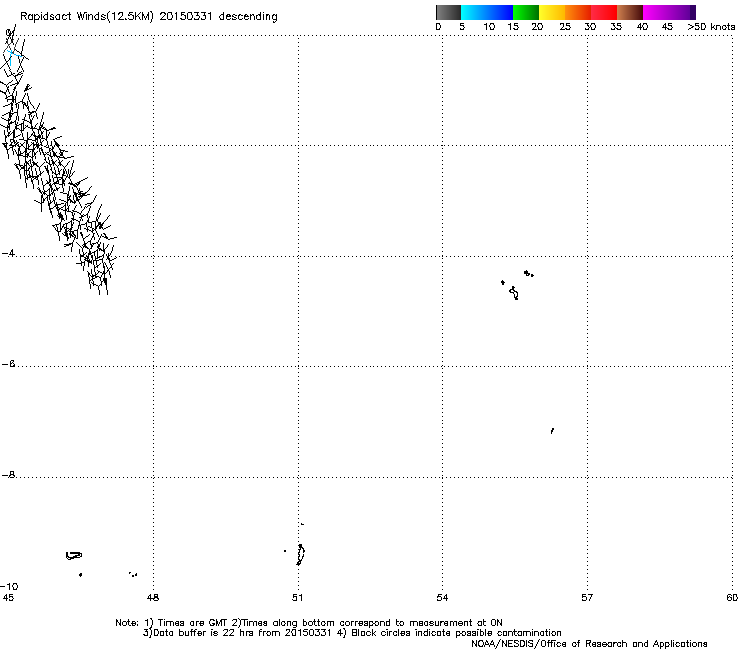The width and height of the screenshot is (740, 650).
Task: Click the cyan-blue 5-15 knots gradient band
Action: coord(487,12)
